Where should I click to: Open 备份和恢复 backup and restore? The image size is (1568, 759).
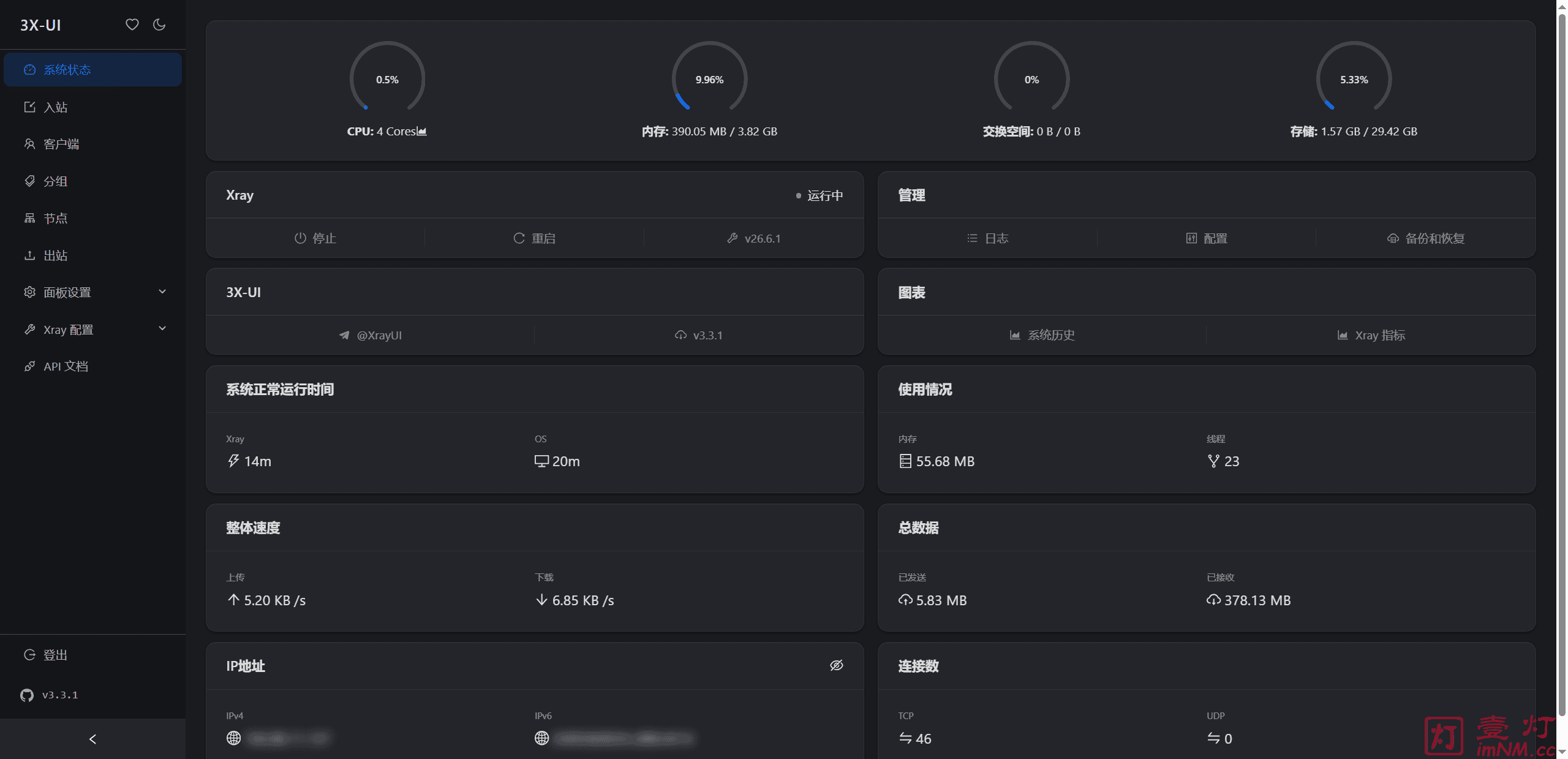1426,238
